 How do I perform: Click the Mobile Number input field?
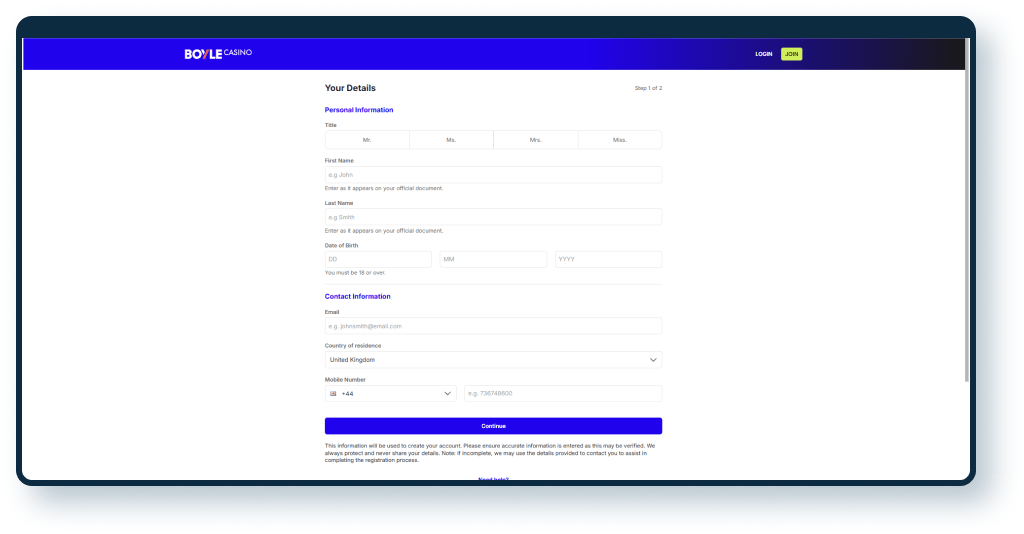[x=562, y=394]
